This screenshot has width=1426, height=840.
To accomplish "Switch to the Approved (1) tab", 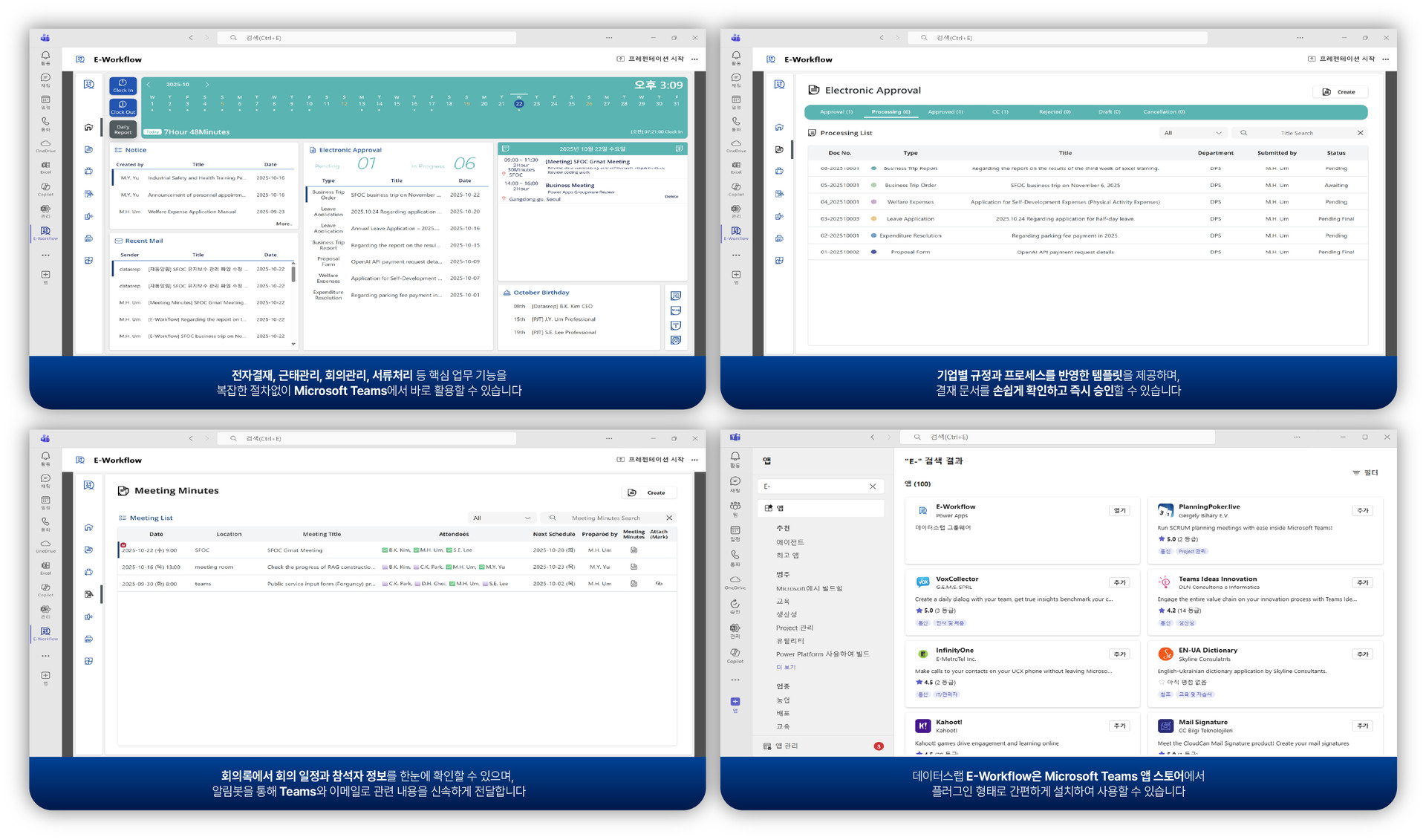I will pyautogui.click(x=945, y=112).
